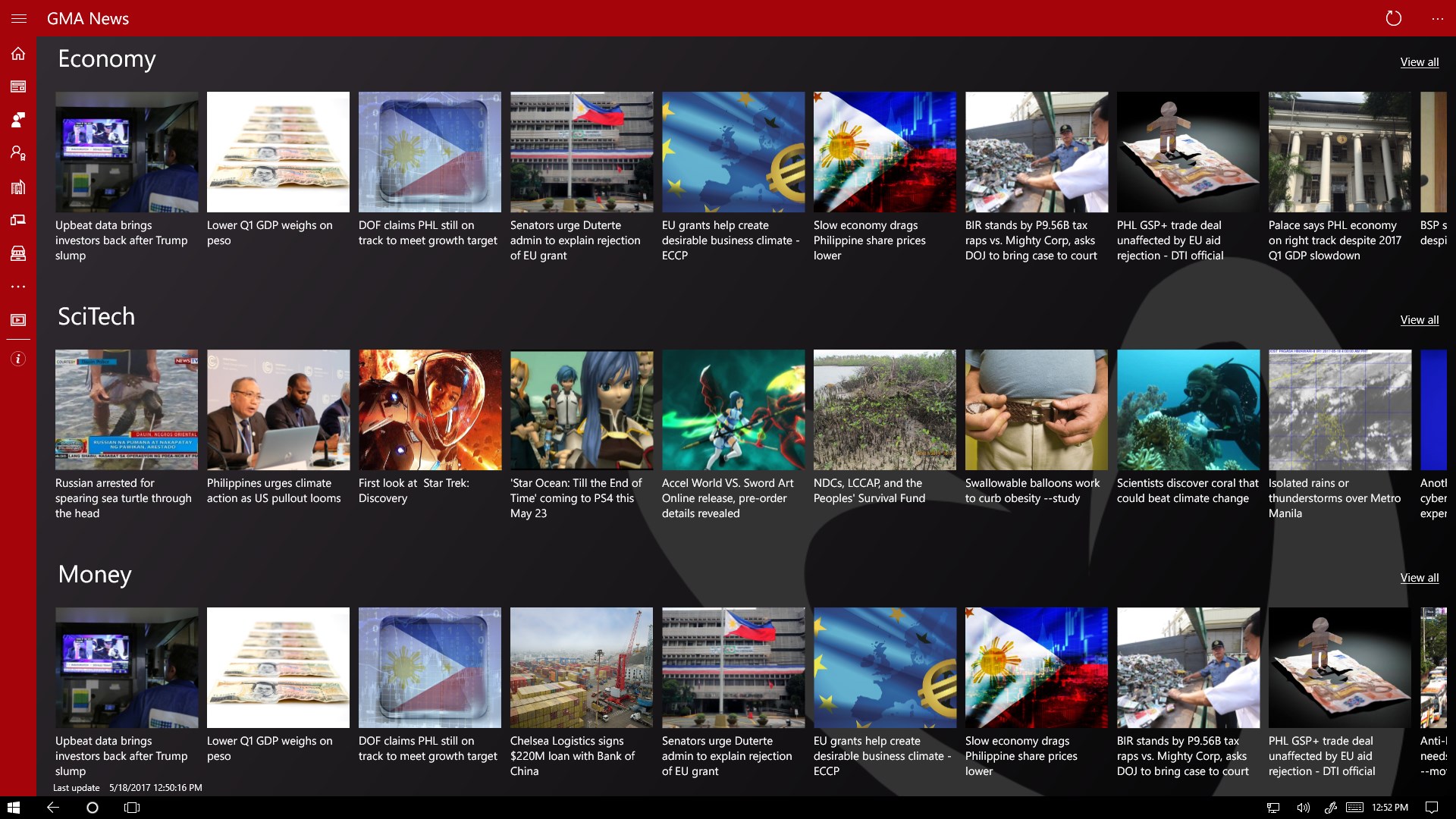This screenshot has width=1456, height=819.
Task: Open 'First look at Star Trek: Discovery' thumbnail
Action: [x=429, y=409]
